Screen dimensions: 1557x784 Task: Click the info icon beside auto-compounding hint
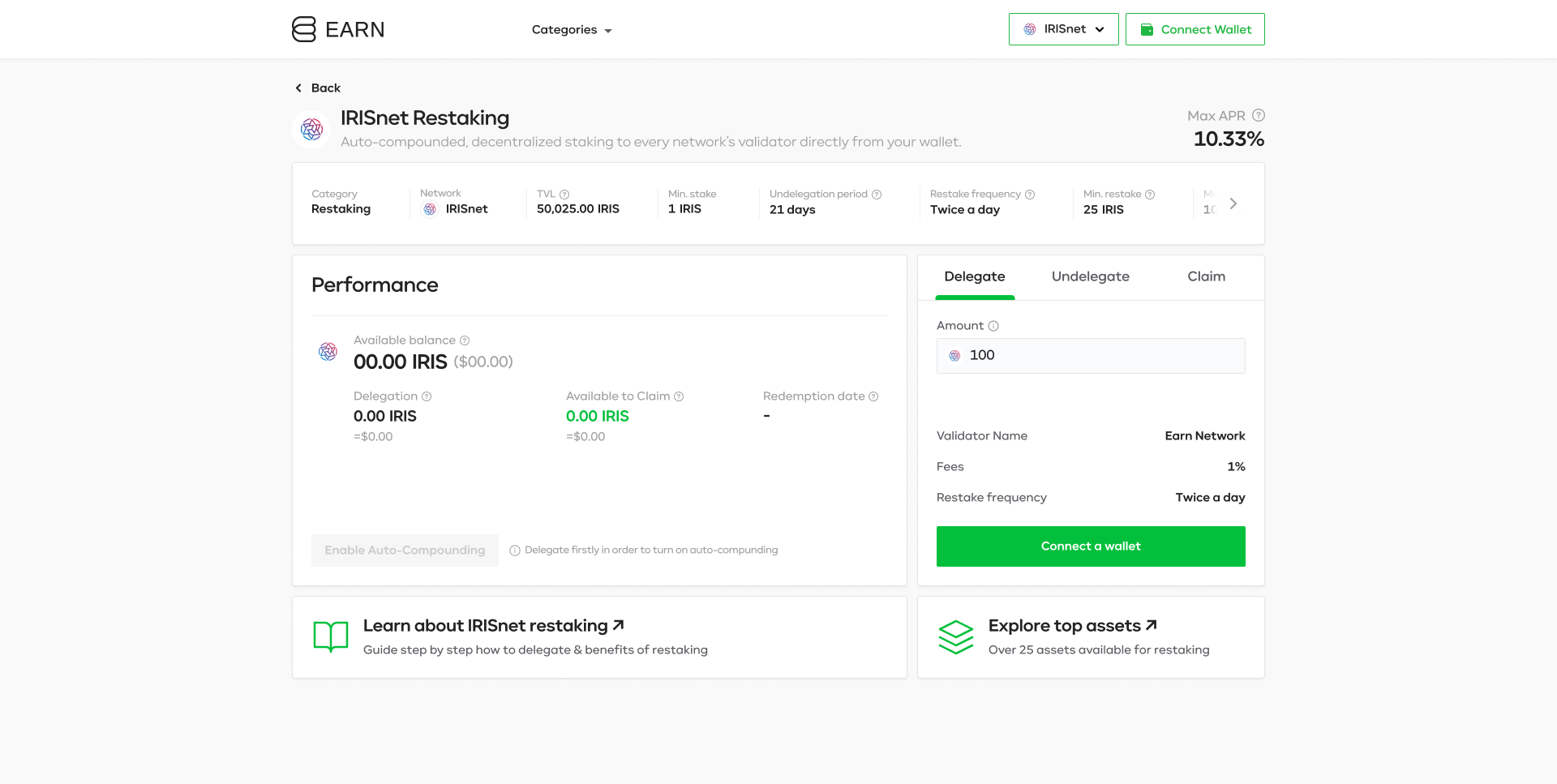[x=514, y=551]
